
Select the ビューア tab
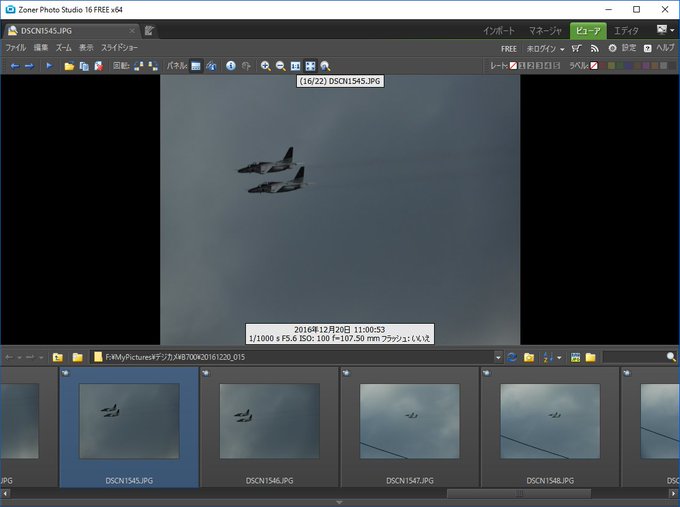pyautogui.click(x=588, y=31)
